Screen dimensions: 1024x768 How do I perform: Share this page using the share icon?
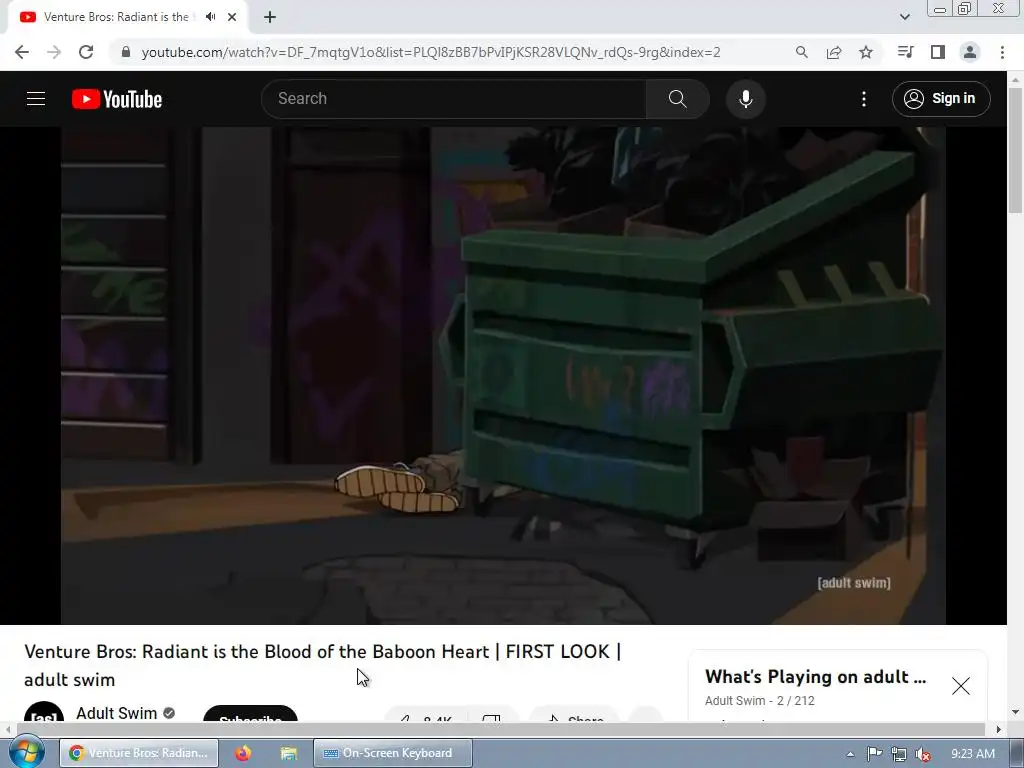pos(834,52)
